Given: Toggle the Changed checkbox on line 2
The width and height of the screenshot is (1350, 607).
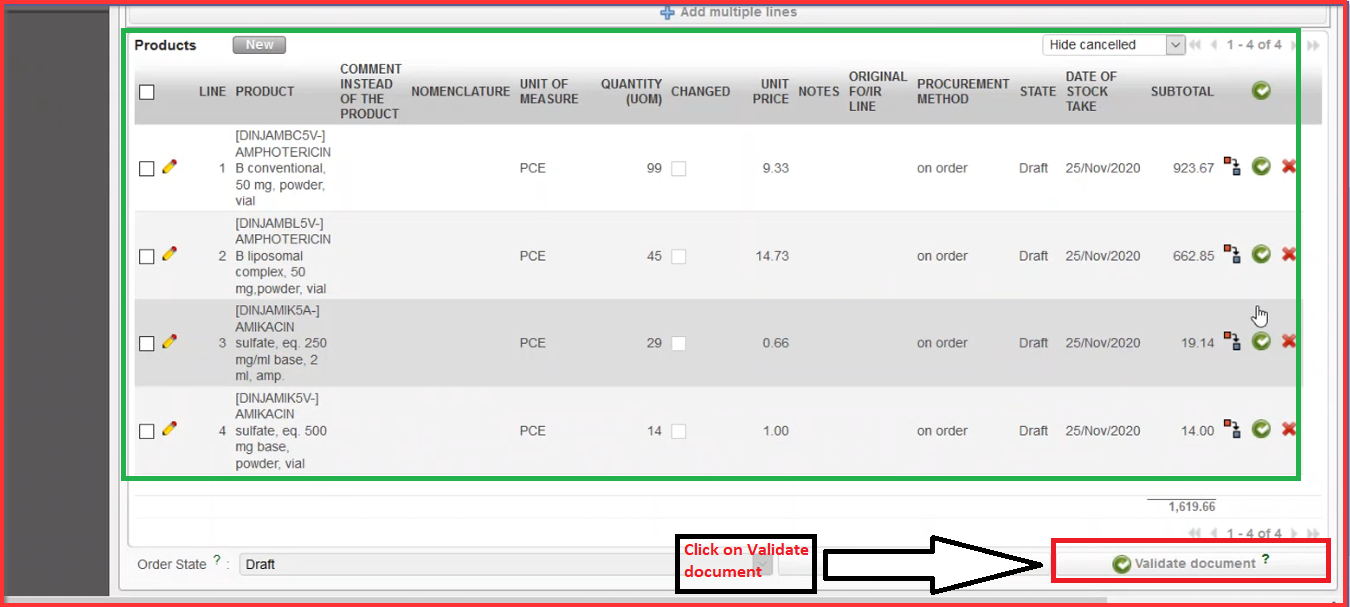Looking at the screenshot, I should tap(679, 256).
